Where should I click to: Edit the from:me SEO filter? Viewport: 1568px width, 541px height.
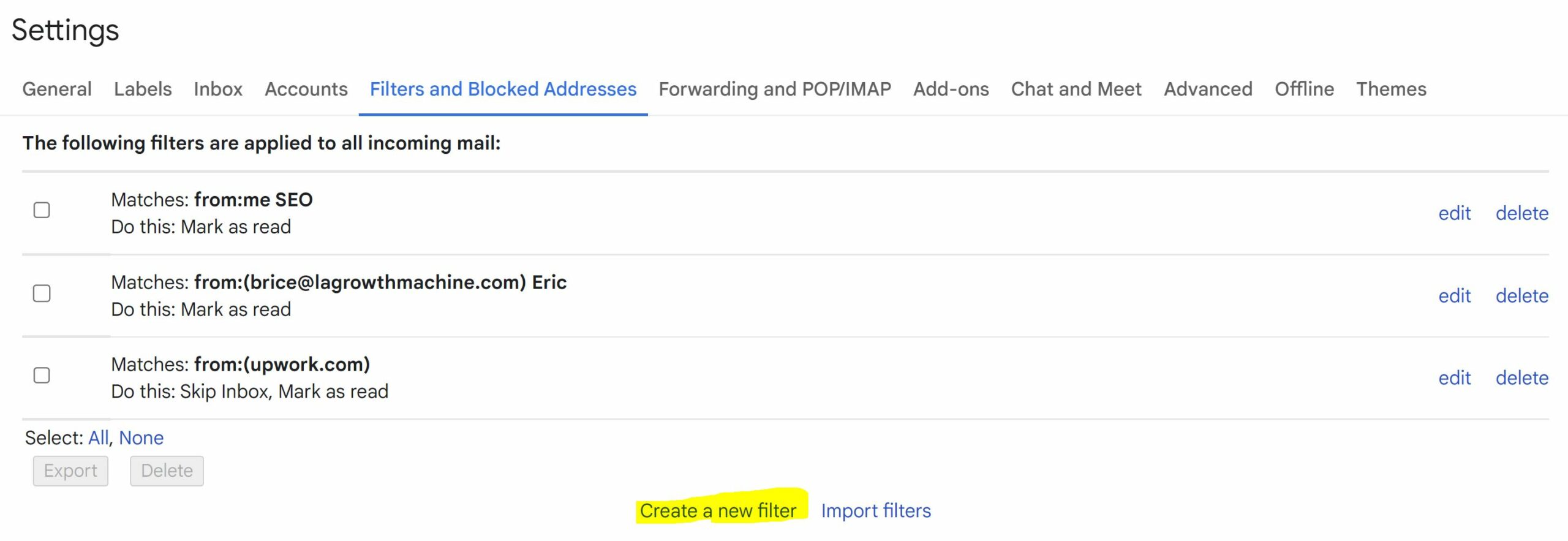pos(1454,213)
